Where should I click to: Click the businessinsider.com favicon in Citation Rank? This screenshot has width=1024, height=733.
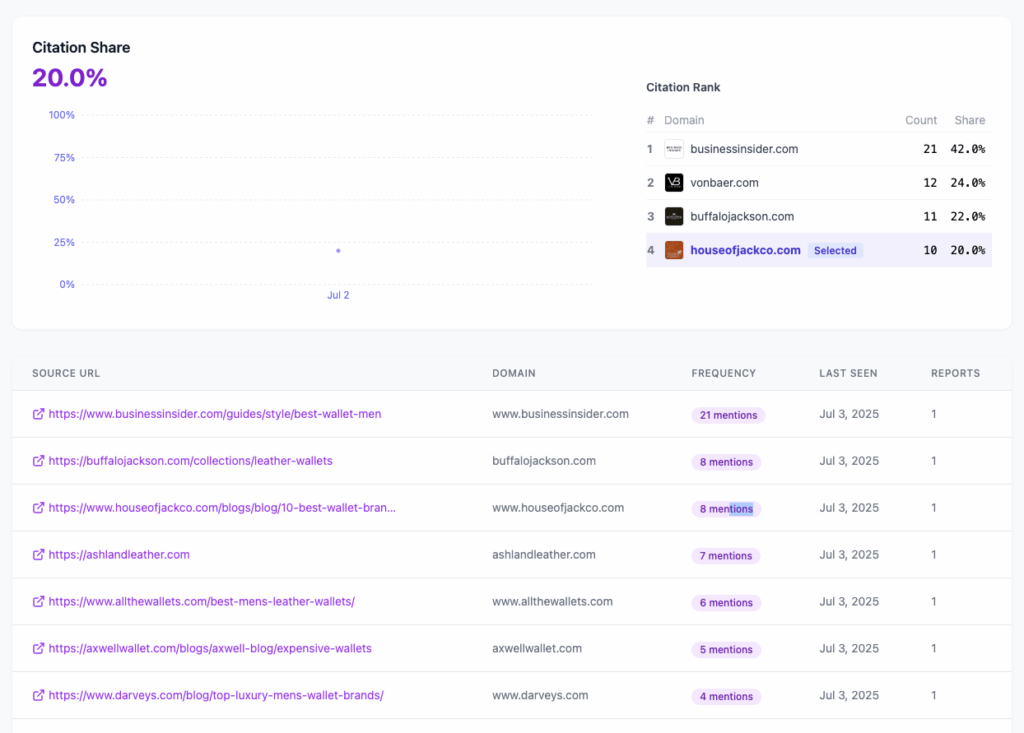click(x=674, y=149)
